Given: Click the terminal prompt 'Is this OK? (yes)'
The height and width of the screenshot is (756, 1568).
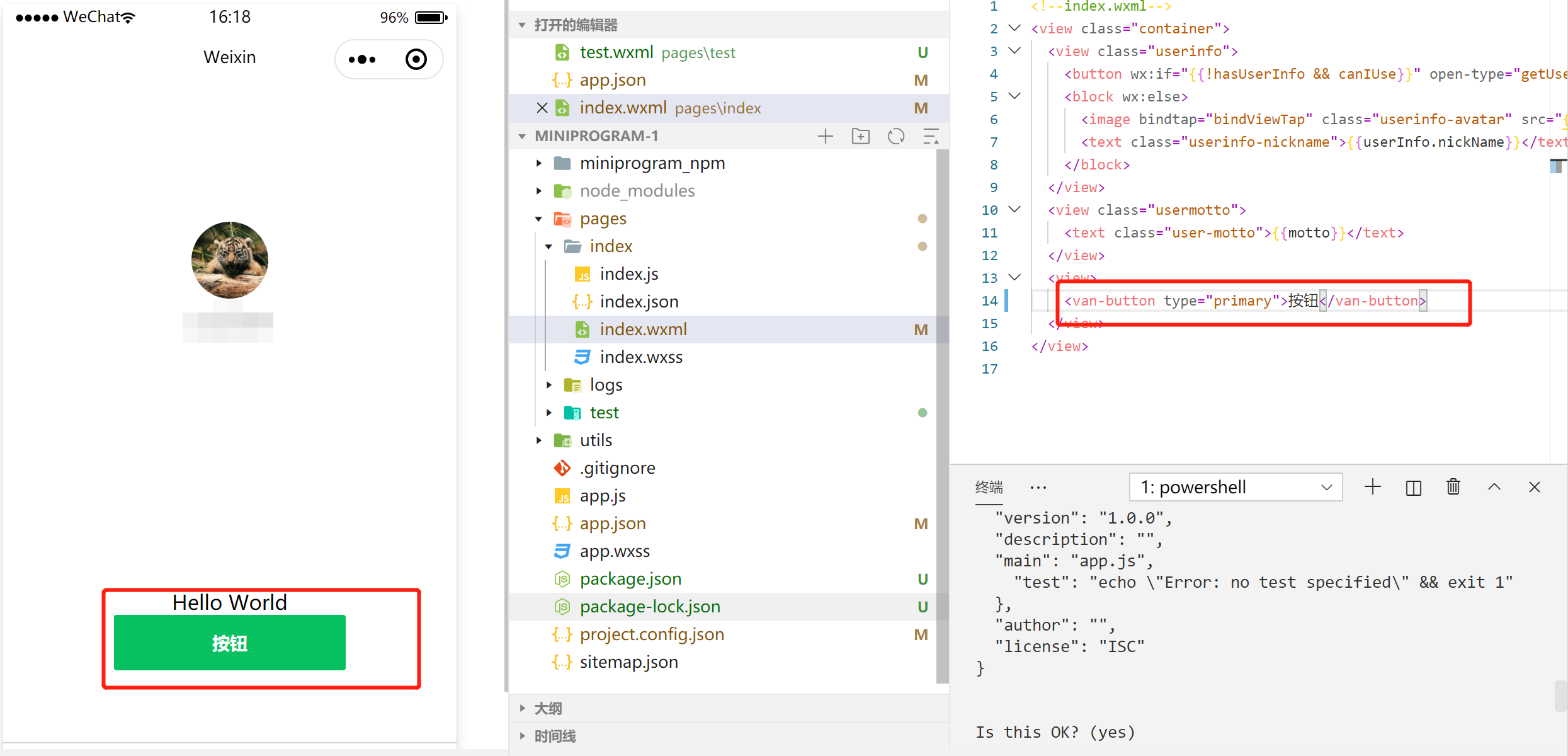Looking at the screenshot, I should coord(1055,732).
